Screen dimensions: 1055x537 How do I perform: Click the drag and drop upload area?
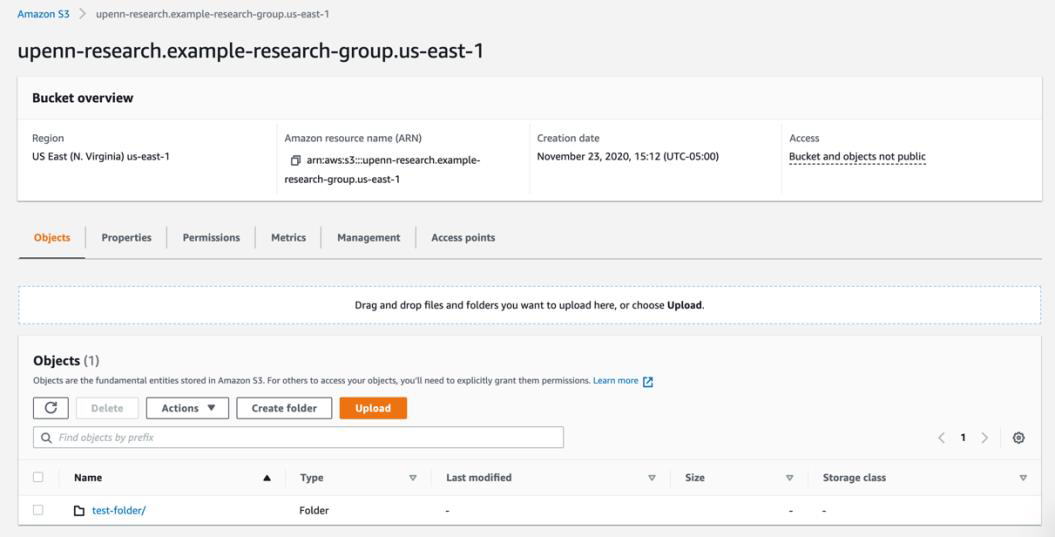530,305
